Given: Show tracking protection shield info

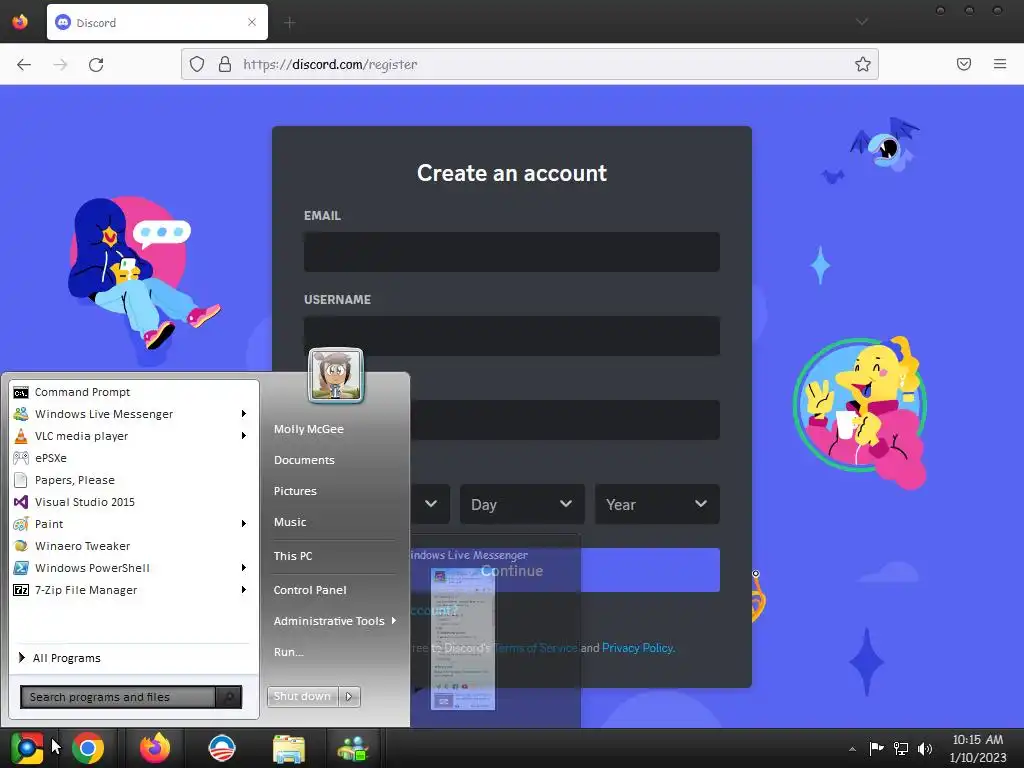Looking at the screenshot, I should coord(197,64).
